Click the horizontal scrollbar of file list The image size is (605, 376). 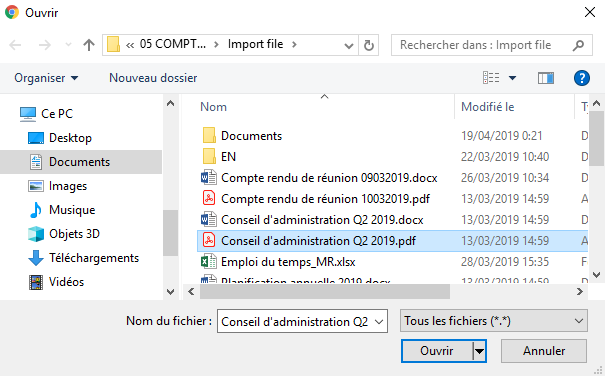point(324,291)
